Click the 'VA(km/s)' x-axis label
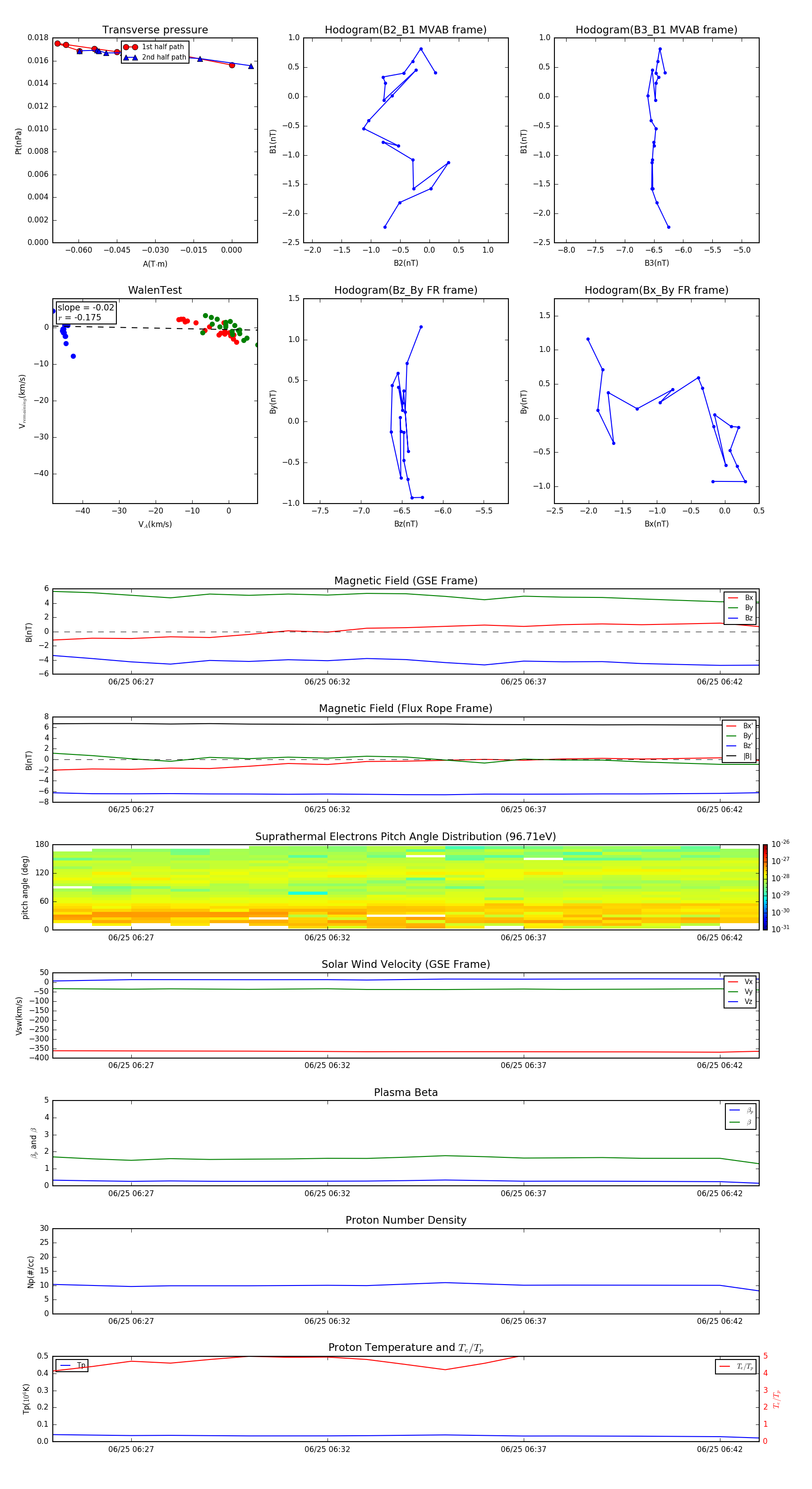The width and height of the screenshot is (812, 1489). [155, 524]
